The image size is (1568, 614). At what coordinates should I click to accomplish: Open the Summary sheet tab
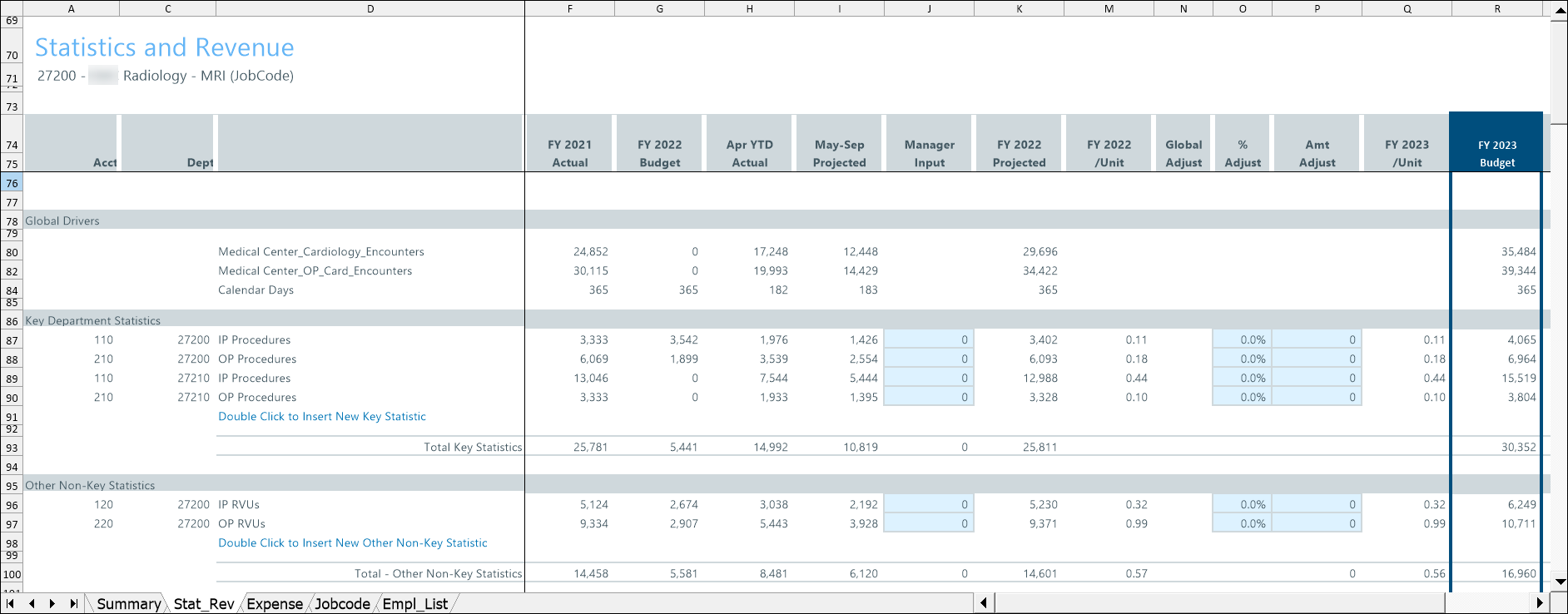[x=128, y=604]
